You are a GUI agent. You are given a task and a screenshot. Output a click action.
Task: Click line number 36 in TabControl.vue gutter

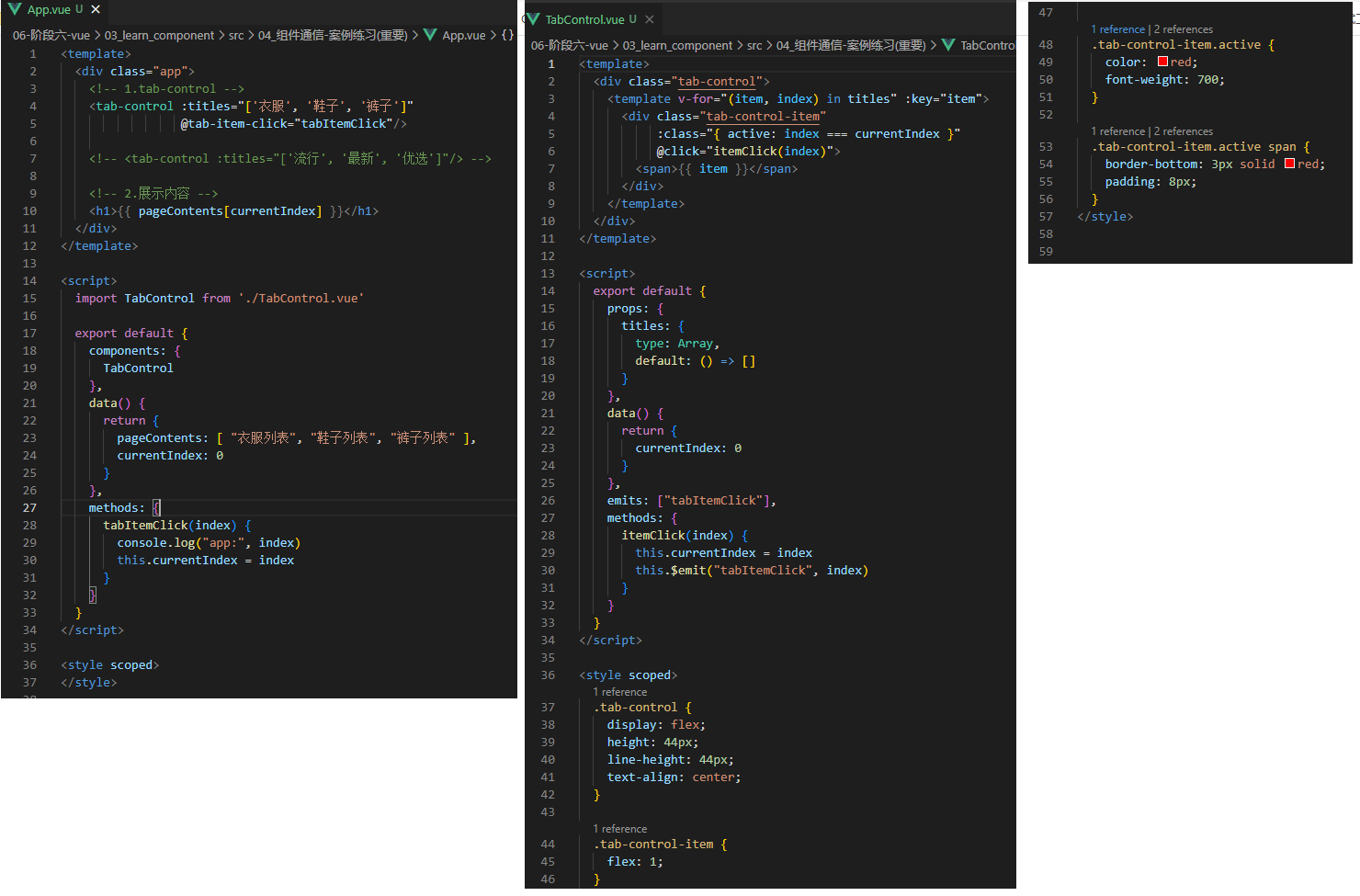coord(548,675)
